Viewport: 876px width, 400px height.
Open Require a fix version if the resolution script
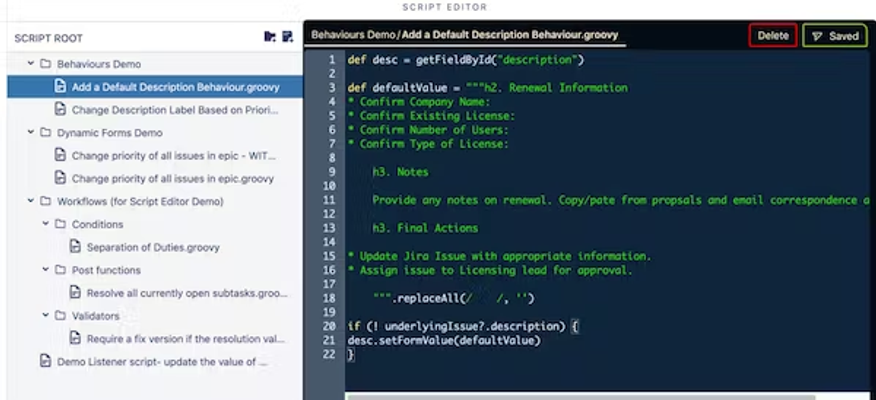185,339
